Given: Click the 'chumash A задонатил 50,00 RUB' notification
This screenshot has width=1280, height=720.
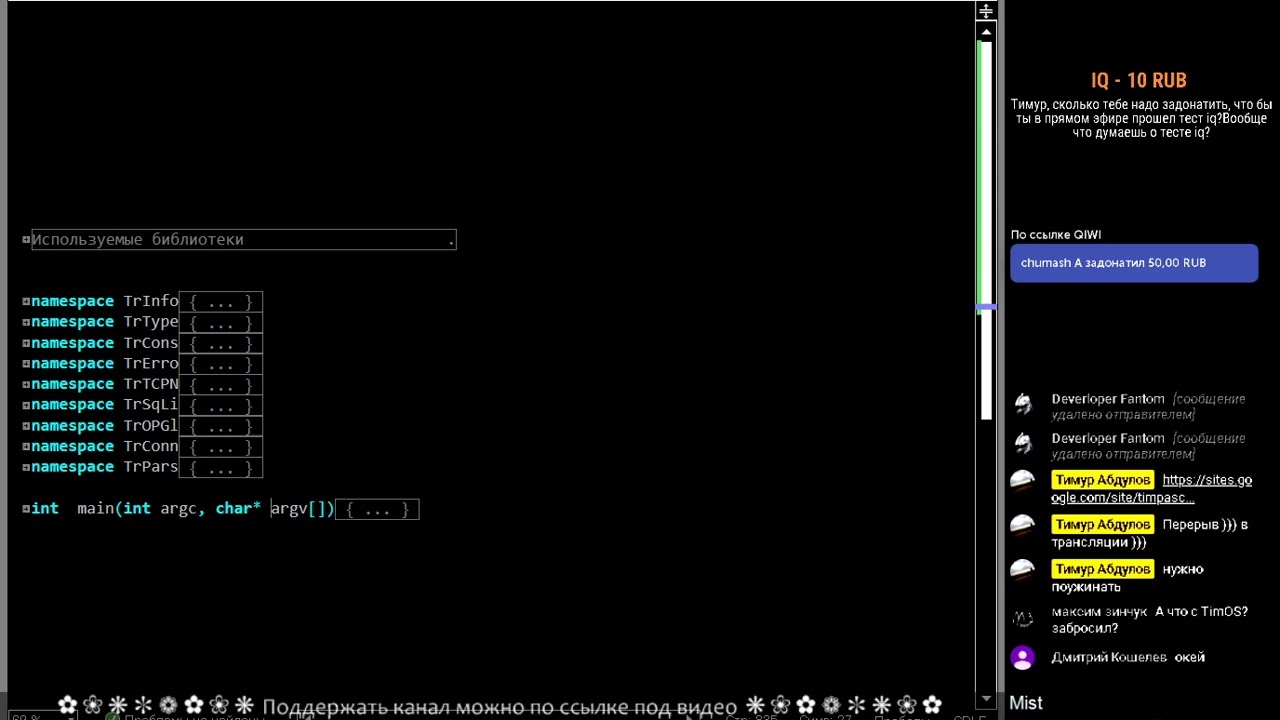Looking at the screenshot, I should [1134, 263].
